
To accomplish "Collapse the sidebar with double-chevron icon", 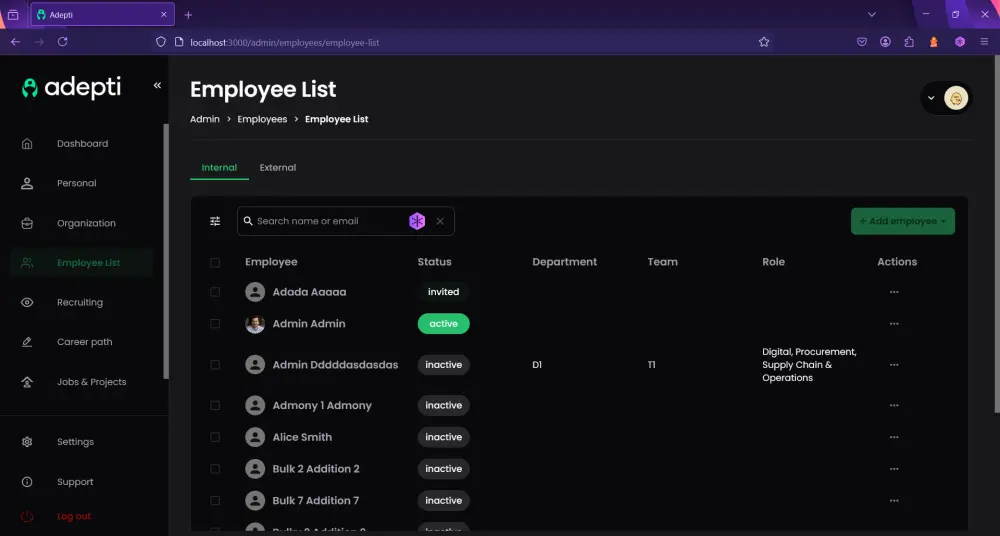I will [157, 86].
